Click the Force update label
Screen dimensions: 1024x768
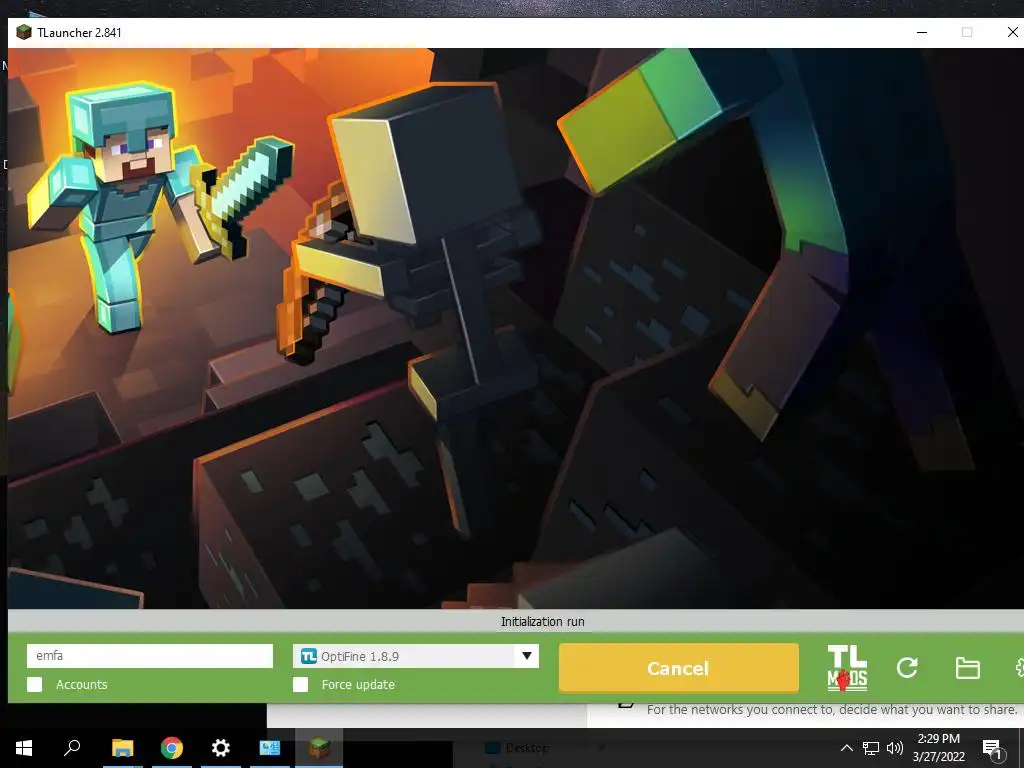click(x=358, y=684)
